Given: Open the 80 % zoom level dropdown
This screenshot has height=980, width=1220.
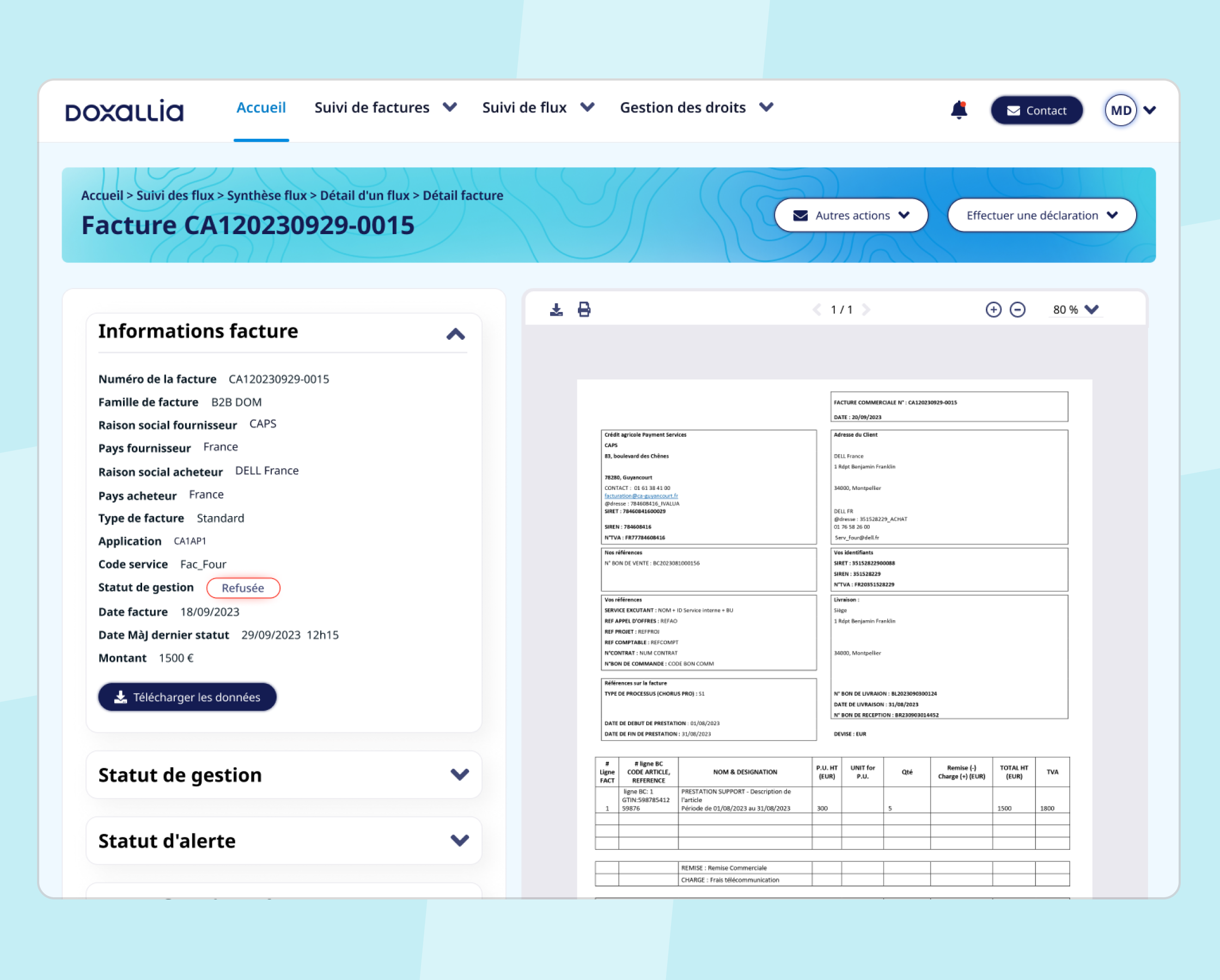Looking at the screenshot, I should tap(1075, 309).
